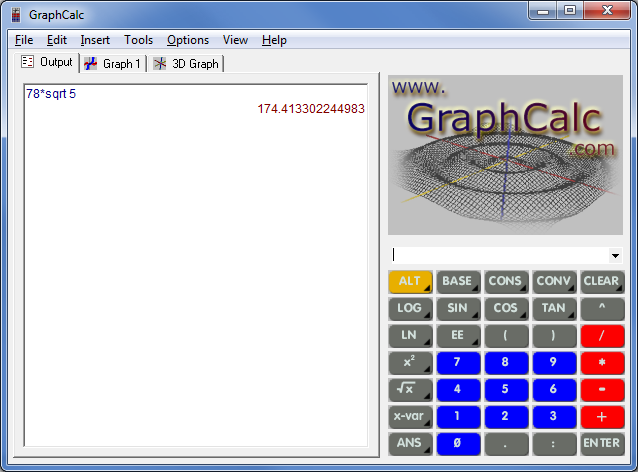Insert the x-var variable key

point(410,417)
